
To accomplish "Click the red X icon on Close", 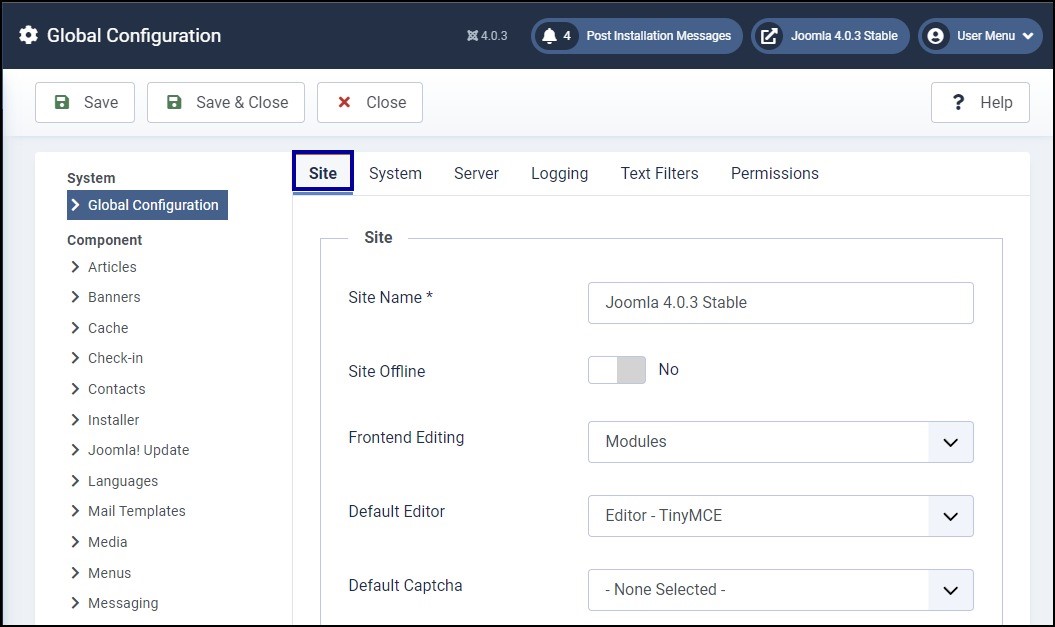I will pos(344,102).
